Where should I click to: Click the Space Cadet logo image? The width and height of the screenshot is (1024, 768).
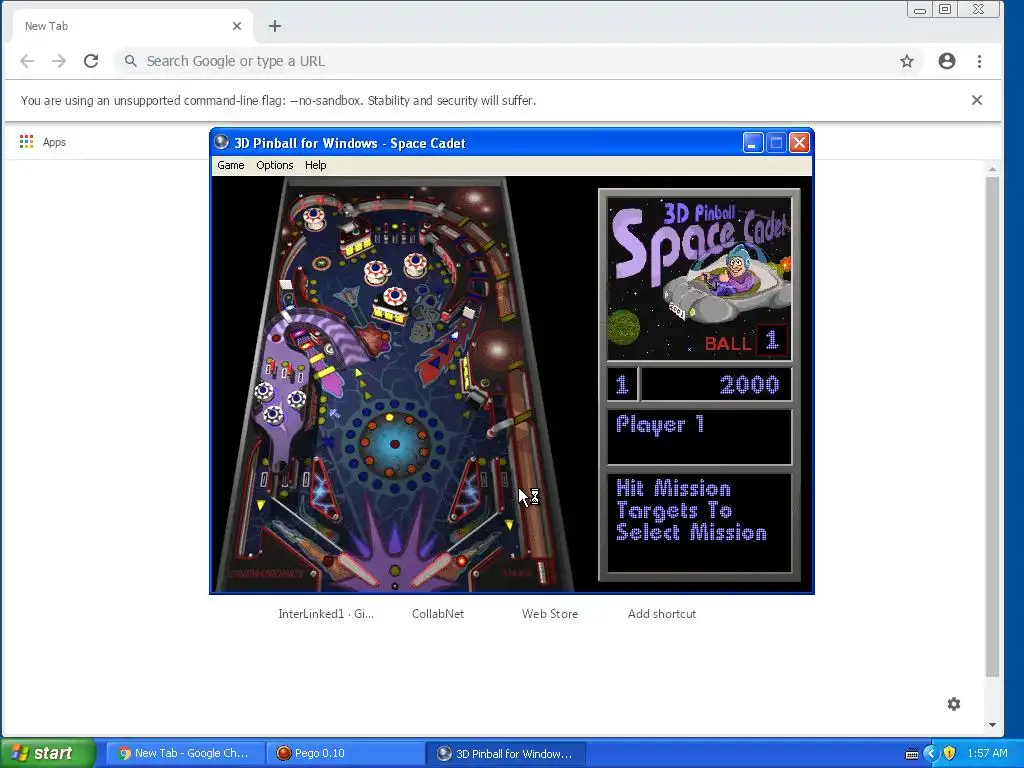point(699,279)
